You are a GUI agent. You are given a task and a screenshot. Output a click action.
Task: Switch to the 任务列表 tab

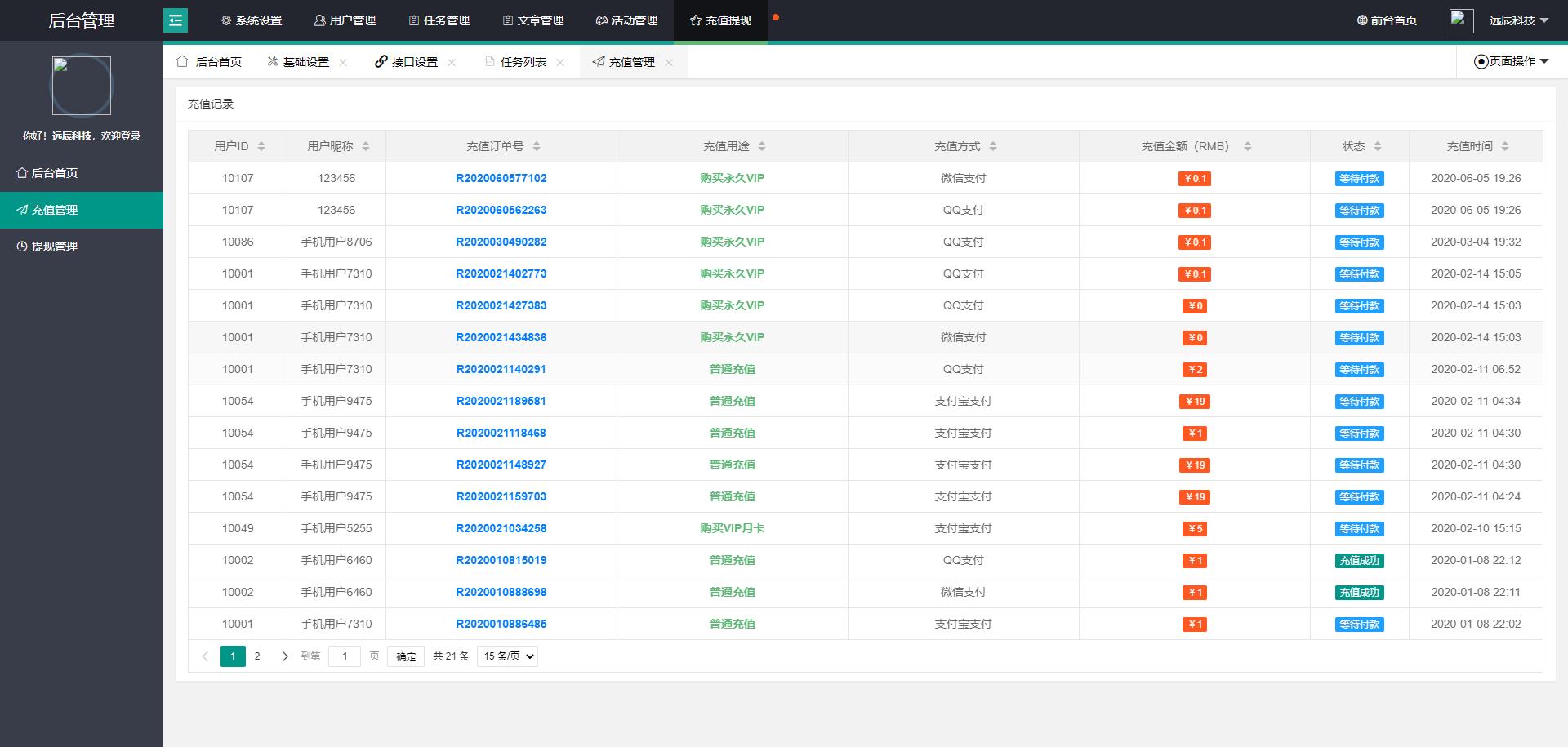pyautogui.click(x=515, y=62)
